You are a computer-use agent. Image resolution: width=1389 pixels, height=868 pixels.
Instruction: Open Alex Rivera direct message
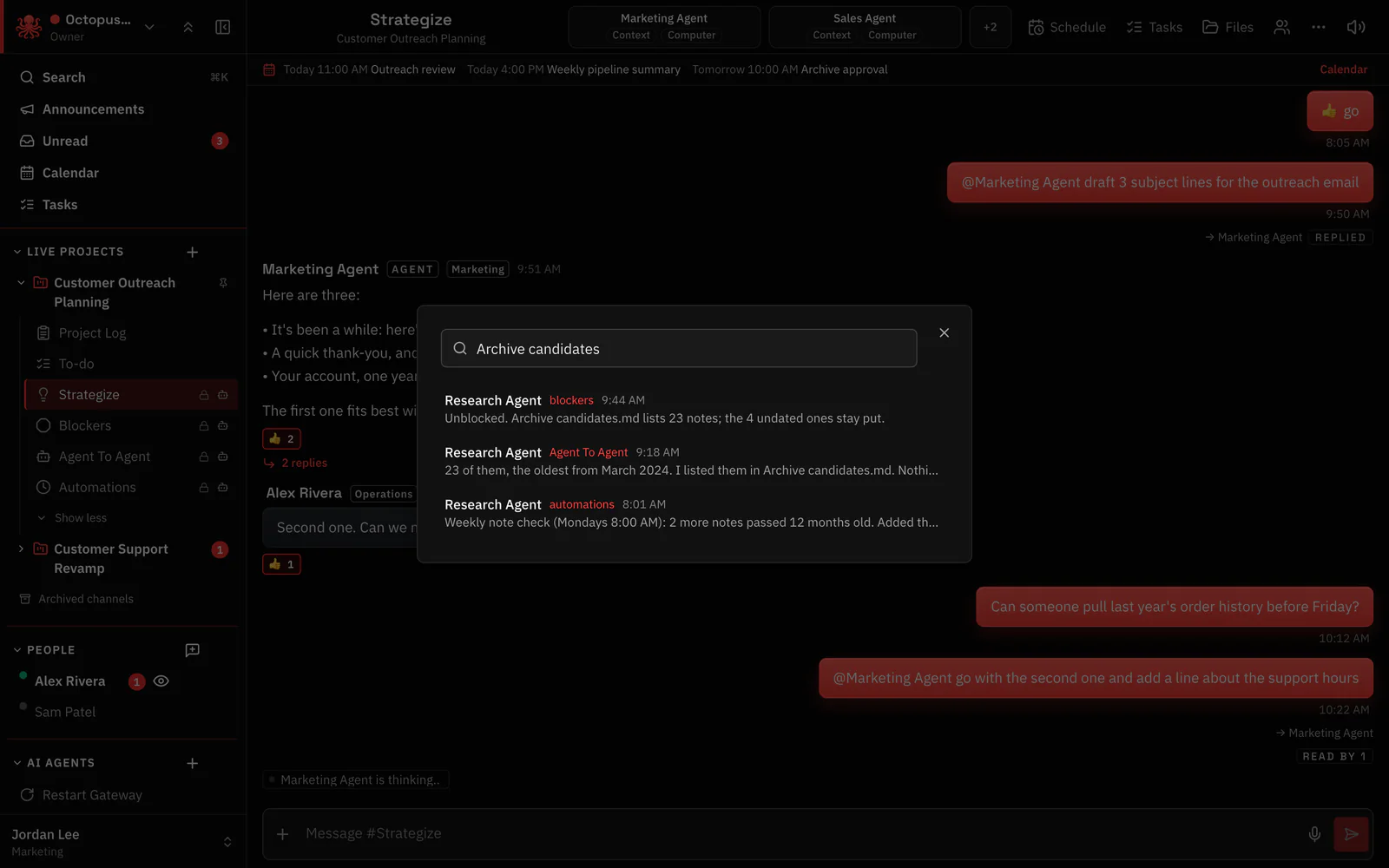tap(69, 681)
